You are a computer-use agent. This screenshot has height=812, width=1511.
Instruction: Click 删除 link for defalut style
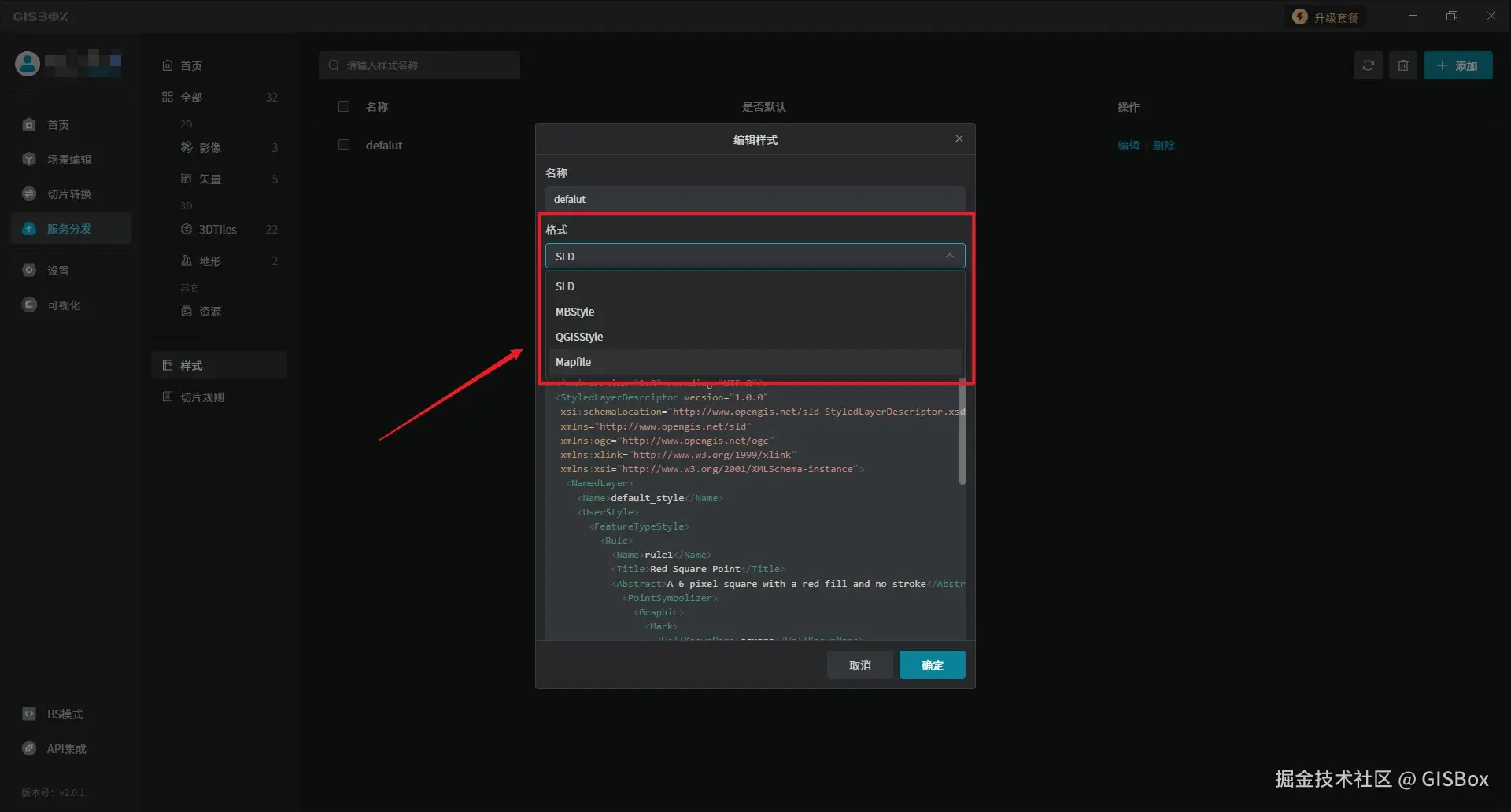tap(1164, 146)
